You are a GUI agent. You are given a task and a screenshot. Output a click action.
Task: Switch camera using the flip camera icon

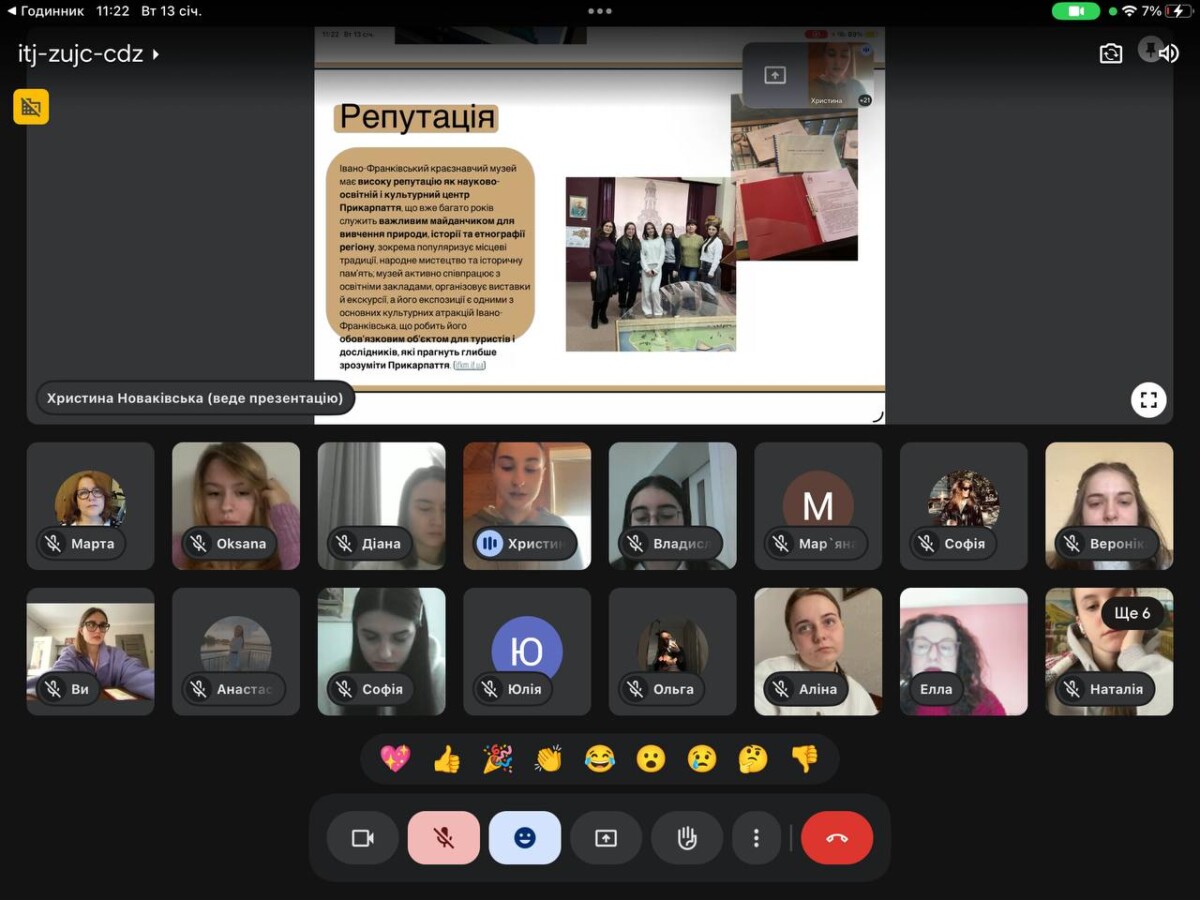(x=1111, y=54)
